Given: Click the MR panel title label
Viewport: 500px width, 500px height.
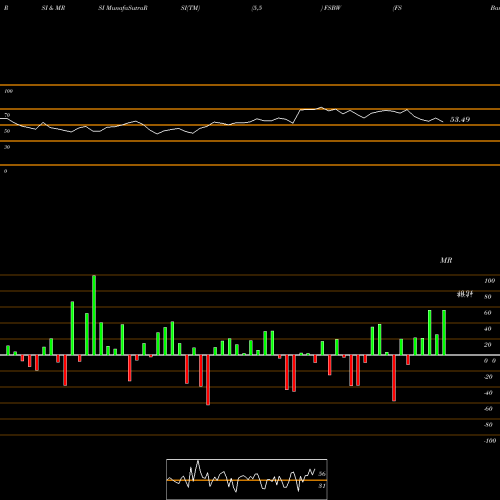Looking at the screenshot, I should (446, 260).
